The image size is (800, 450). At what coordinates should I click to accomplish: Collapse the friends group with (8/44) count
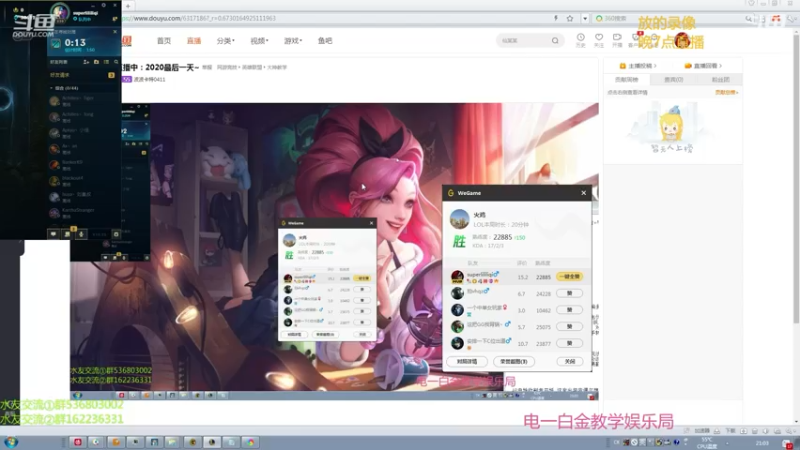click(65, 88)
